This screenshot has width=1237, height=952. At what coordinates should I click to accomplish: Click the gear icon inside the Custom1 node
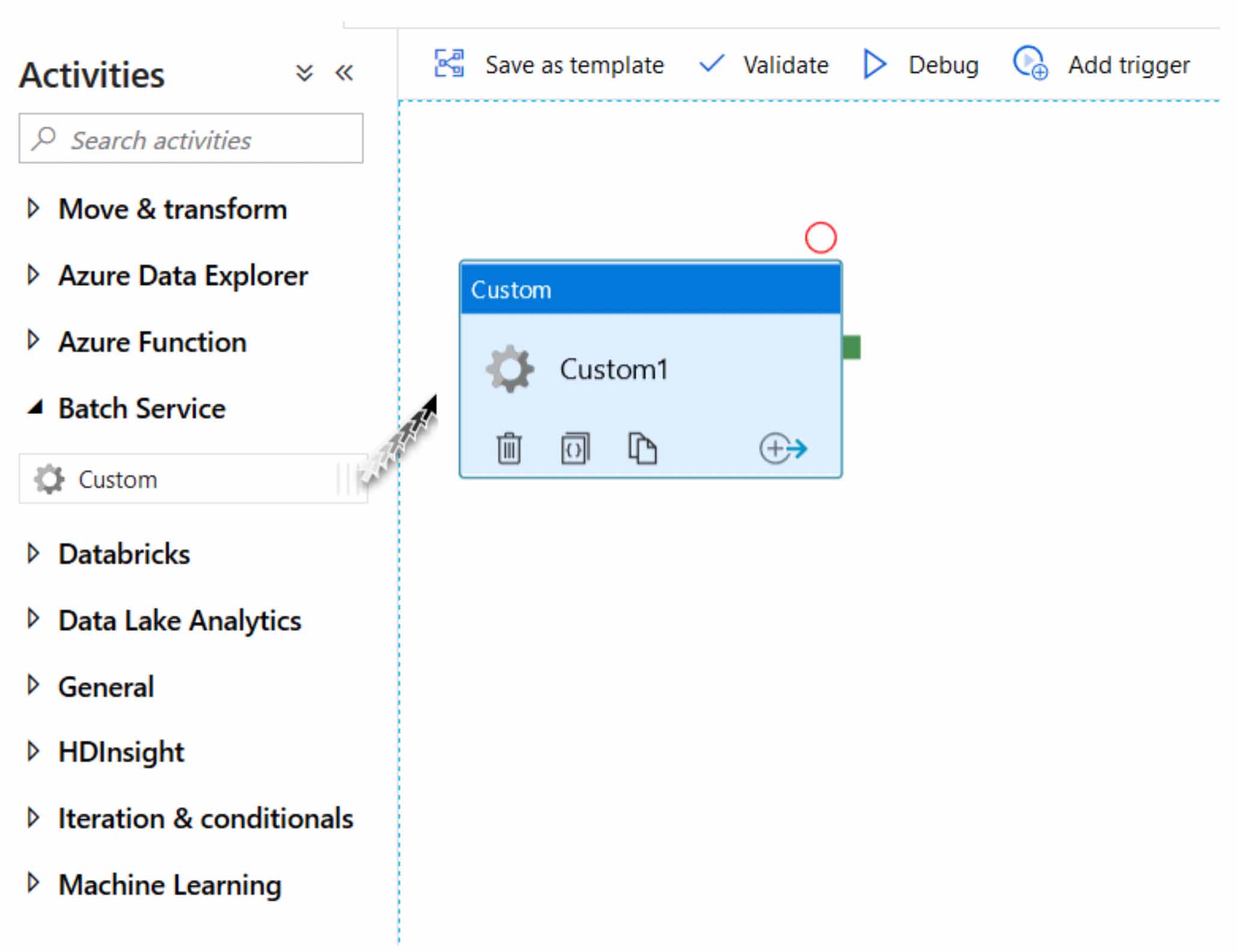[510, 368]
